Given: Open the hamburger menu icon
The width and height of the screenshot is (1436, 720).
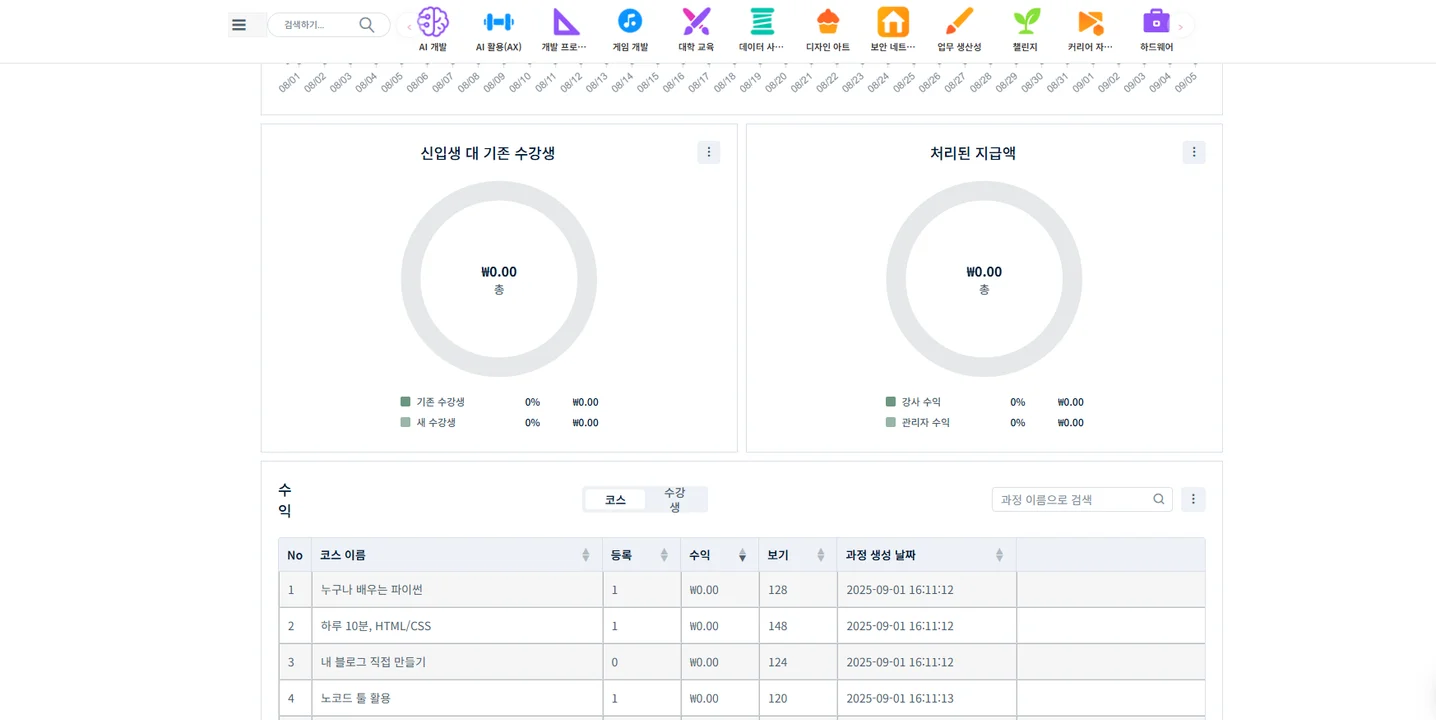Looking at the screenshot, I should click(239, 25).
